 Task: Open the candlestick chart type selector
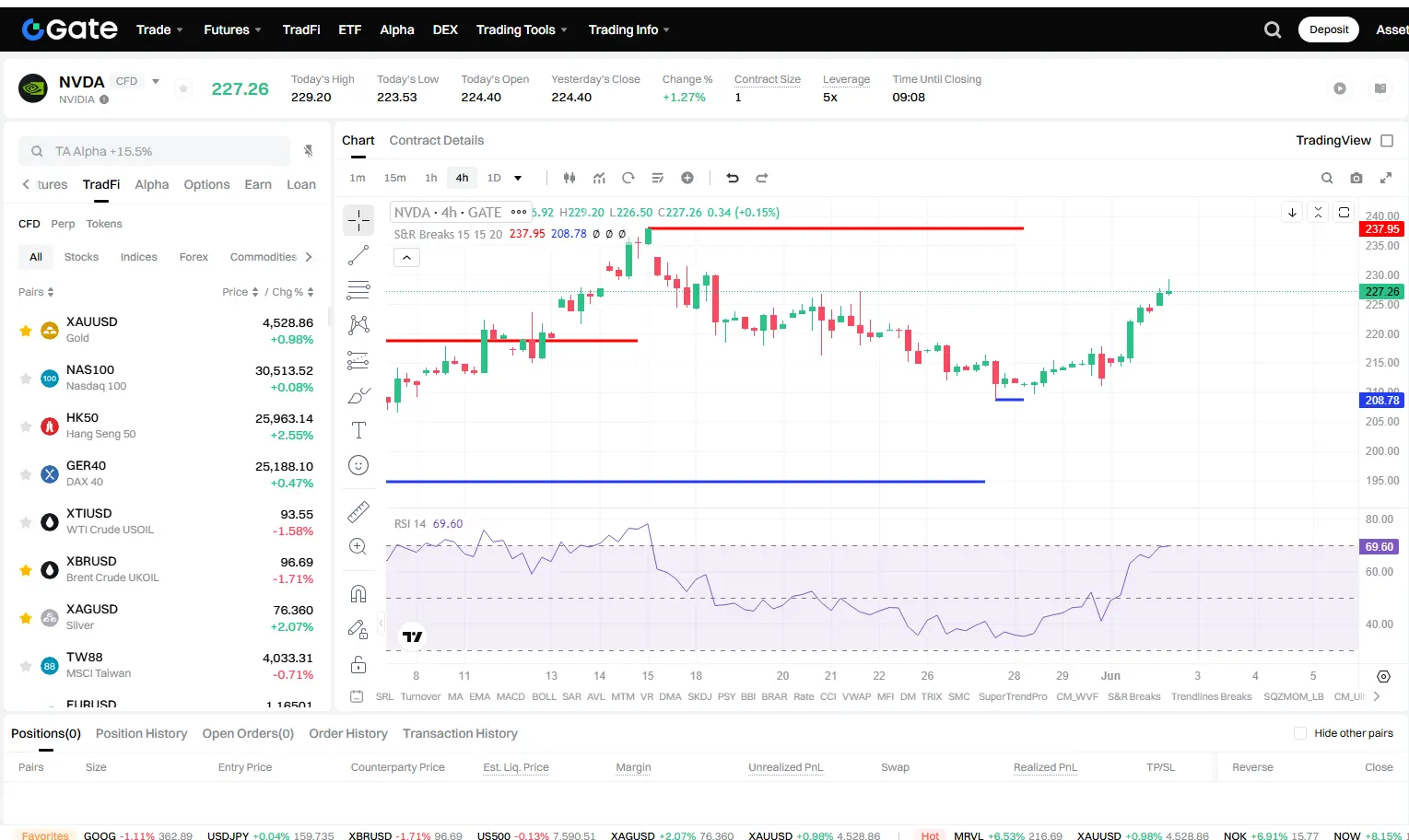(569, 178)
